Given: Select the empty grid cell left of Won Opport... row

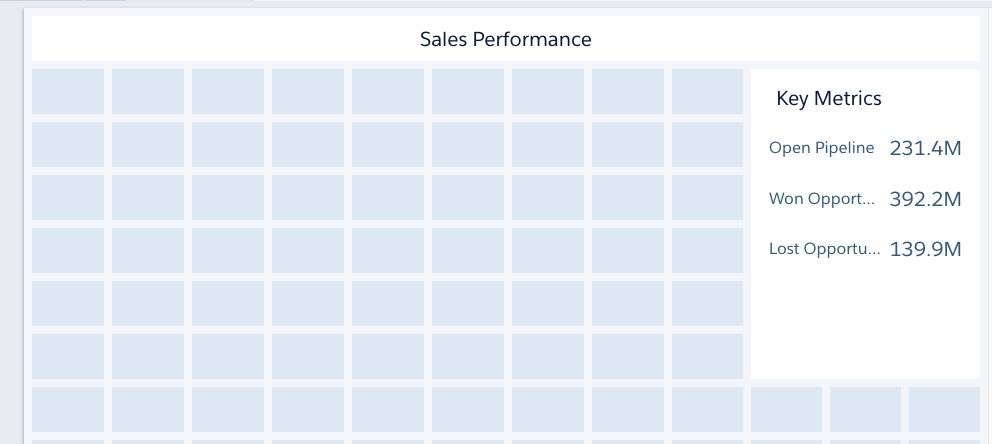Looking at the screenshot, I should (x=707, y=197).
